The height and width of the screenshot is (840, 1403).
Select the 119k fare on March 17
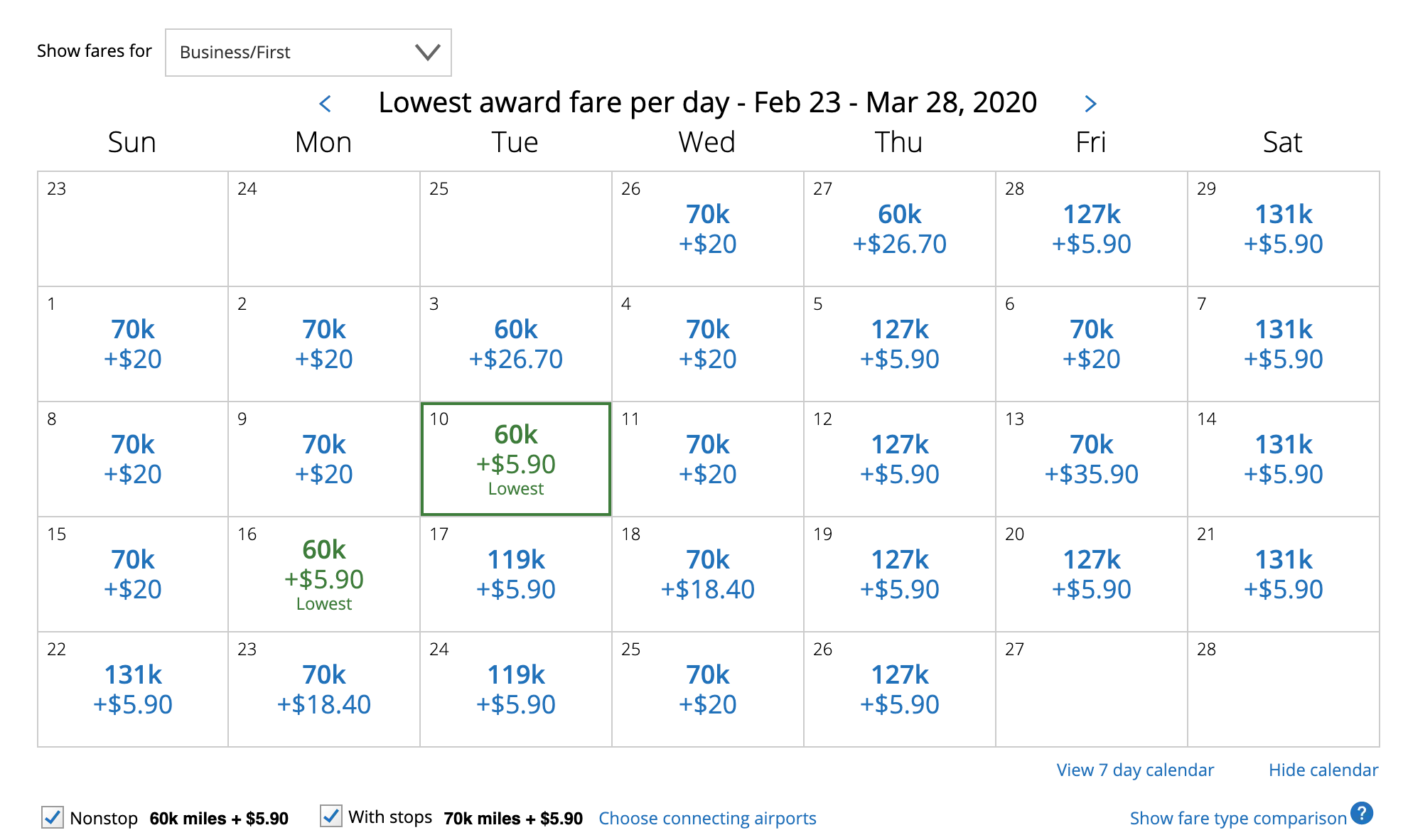pyautogui.click(x=516, y=574)
